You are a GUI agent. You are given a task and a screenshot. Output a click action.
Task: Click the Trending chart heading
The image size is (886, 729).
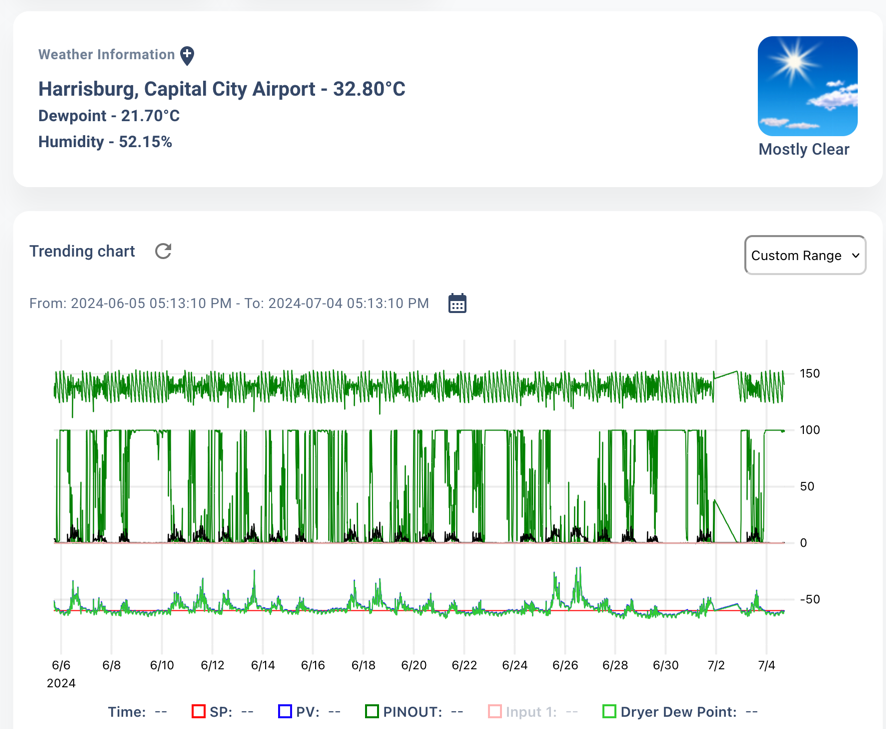coord(82,251)
